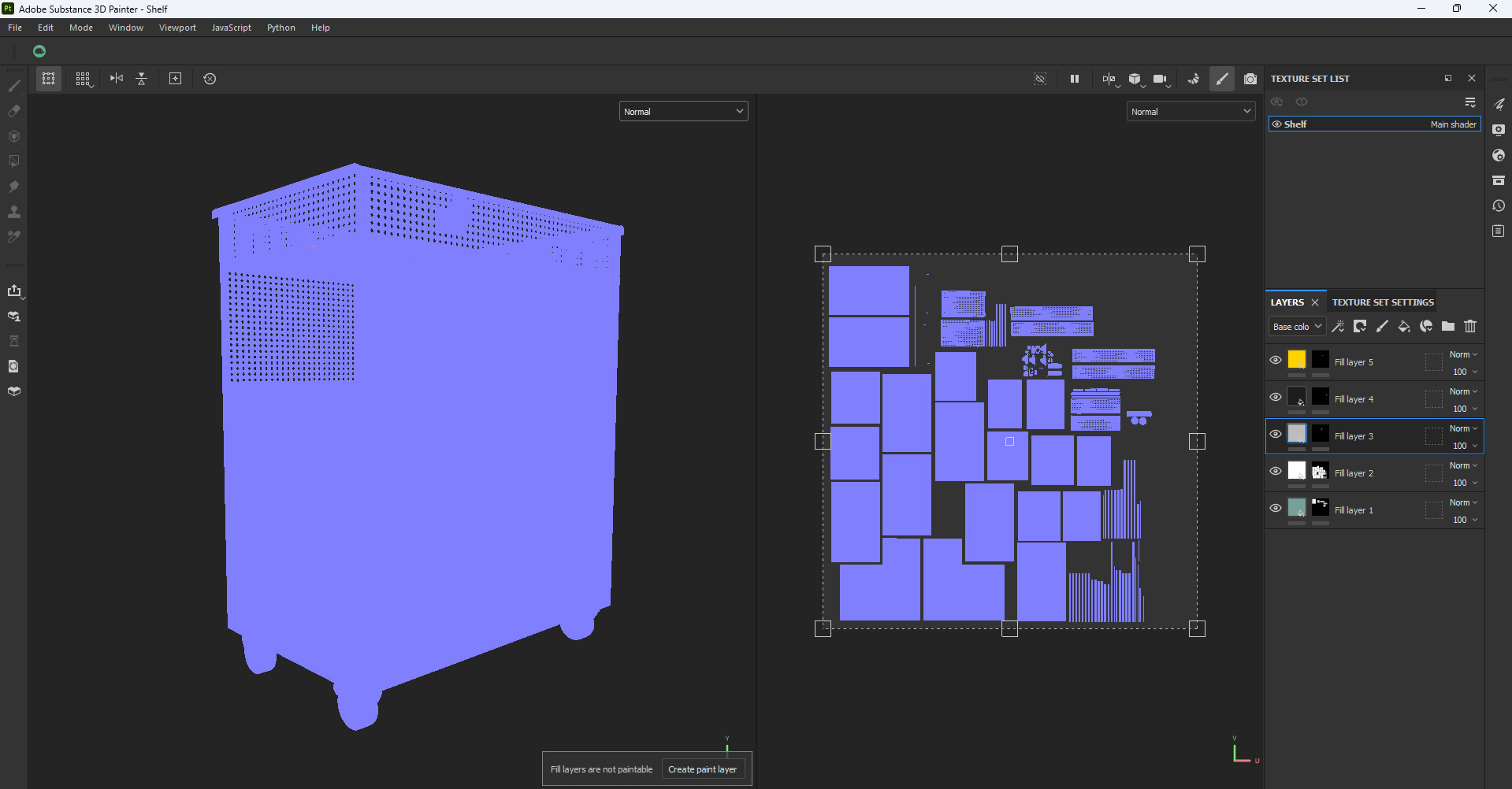The height and width of the screenshot is (789, 1512).
Task: Select the Material picker eyedropper tool
Action: point(14,237)
